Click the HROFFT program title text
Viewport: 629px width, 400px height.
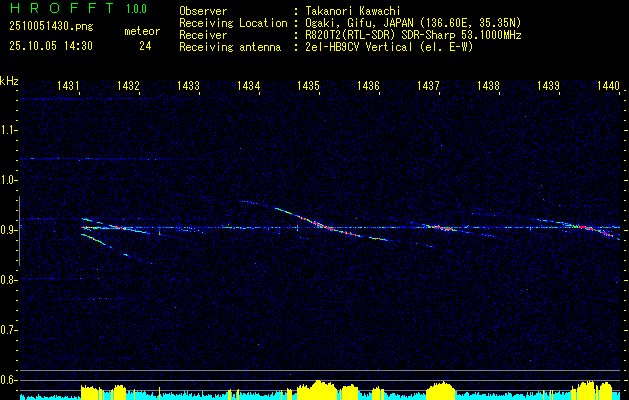(x=62, y=8)
